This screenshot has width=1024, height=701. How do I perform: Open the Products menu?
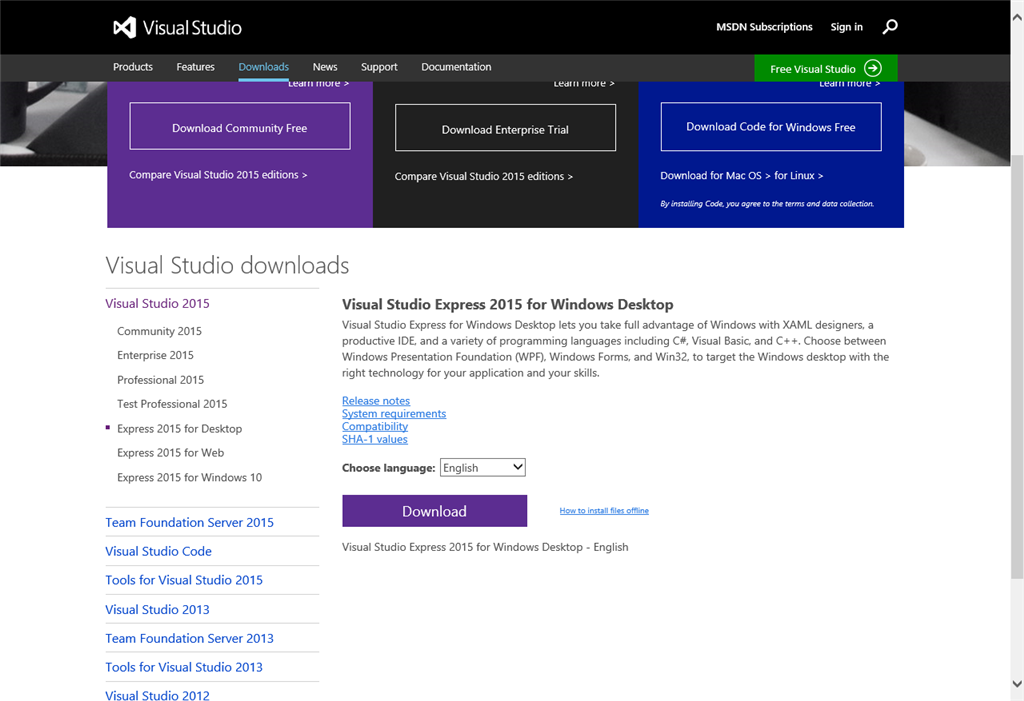133,67
